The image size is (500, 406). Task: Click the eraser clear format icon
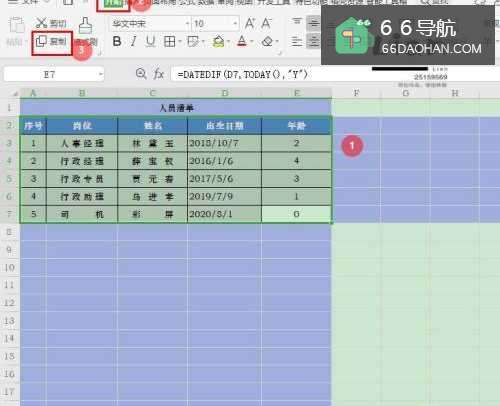(x=267, y=42)
